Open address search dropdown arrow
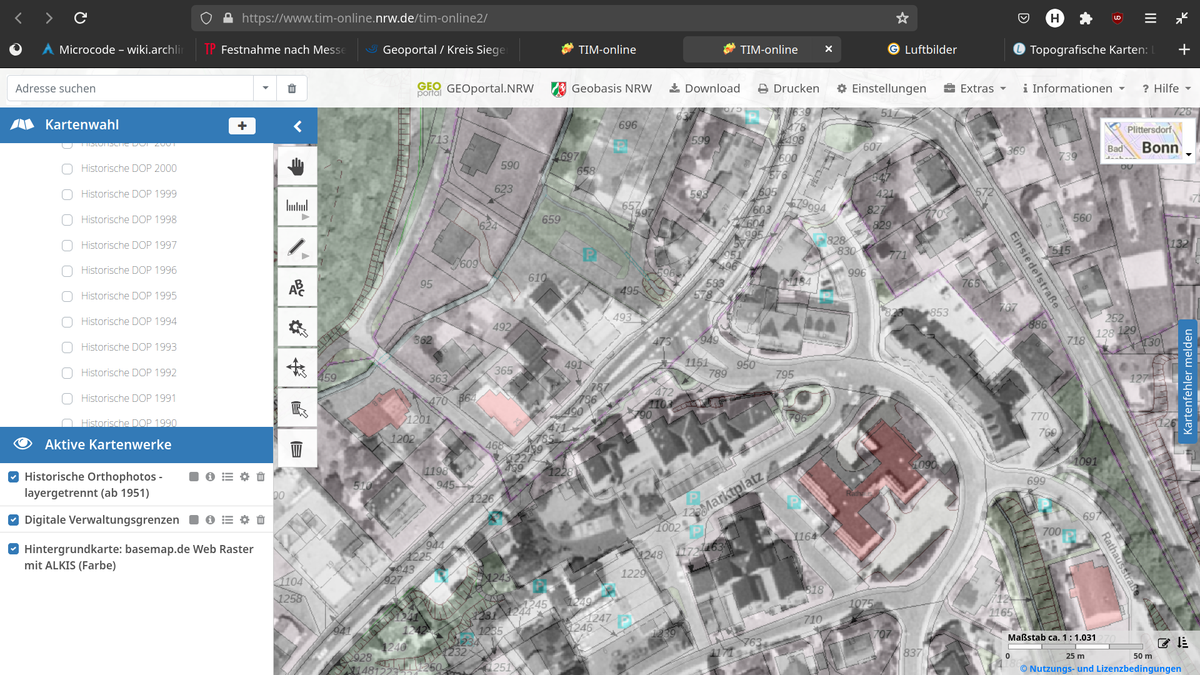The height and width of the screenshot is (675, 1200). pos(265,88)
